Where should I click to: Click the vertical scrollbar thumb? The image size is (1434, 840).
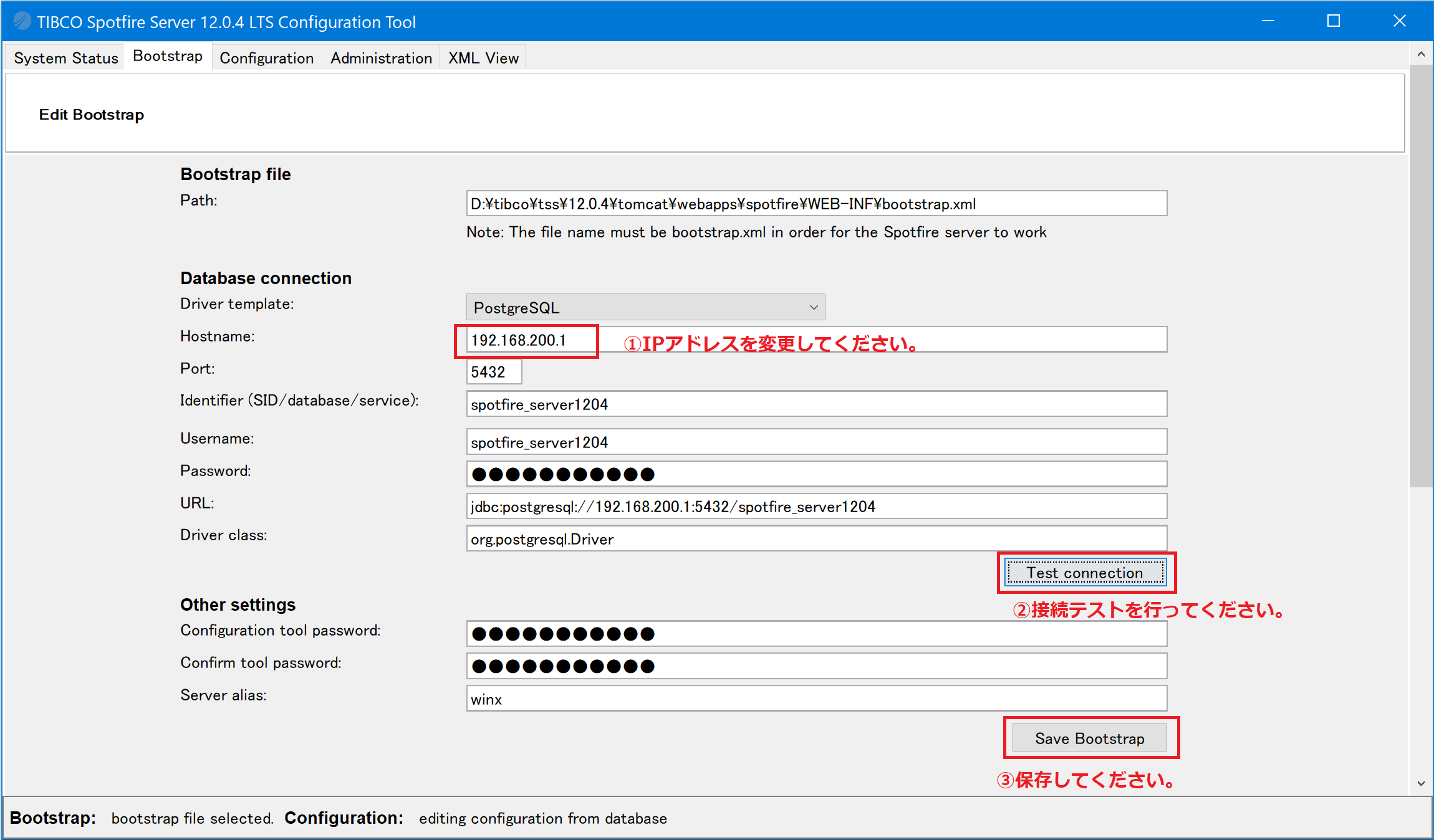1421,275
